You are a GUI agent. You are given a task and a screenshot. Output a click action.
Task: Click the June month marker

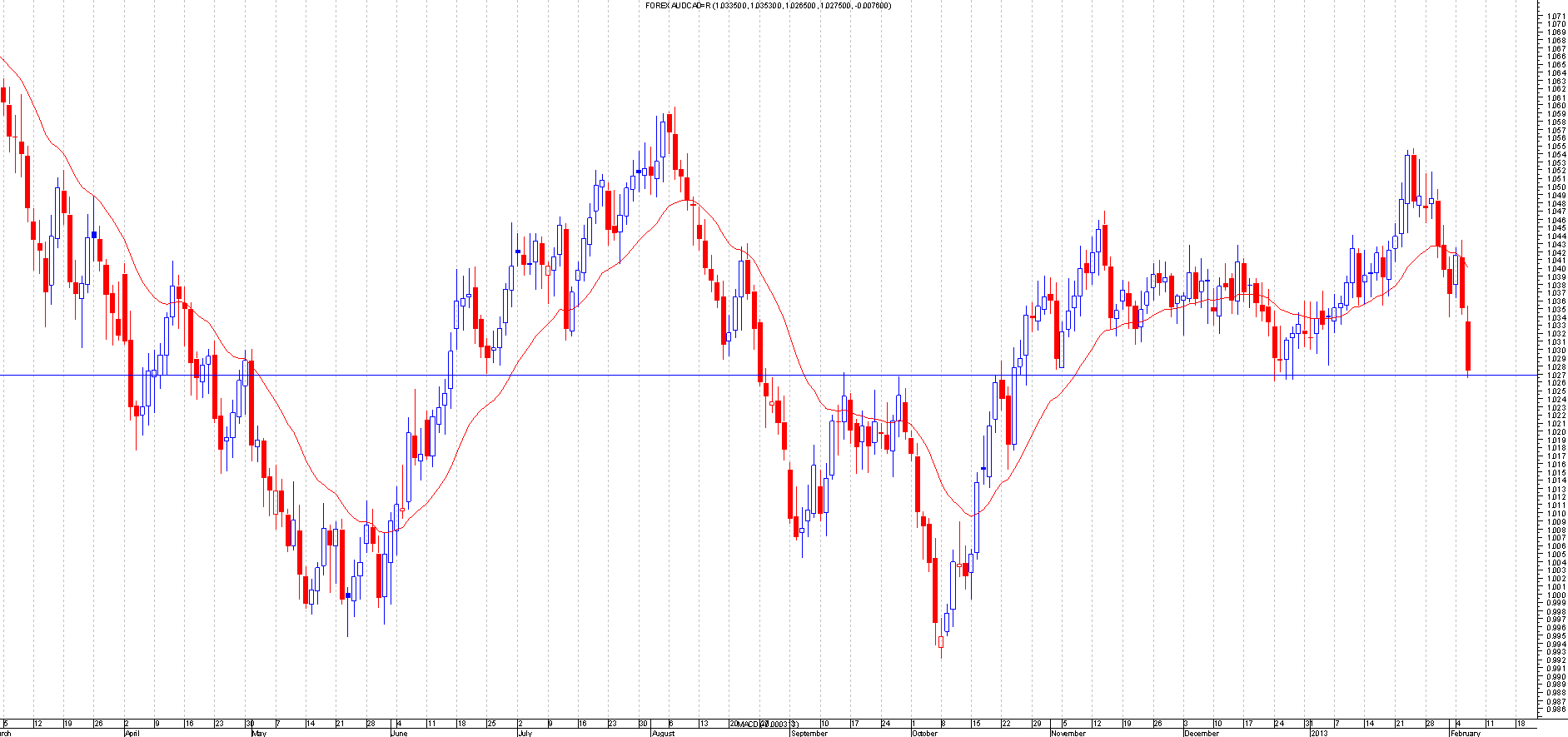(399, 733)
